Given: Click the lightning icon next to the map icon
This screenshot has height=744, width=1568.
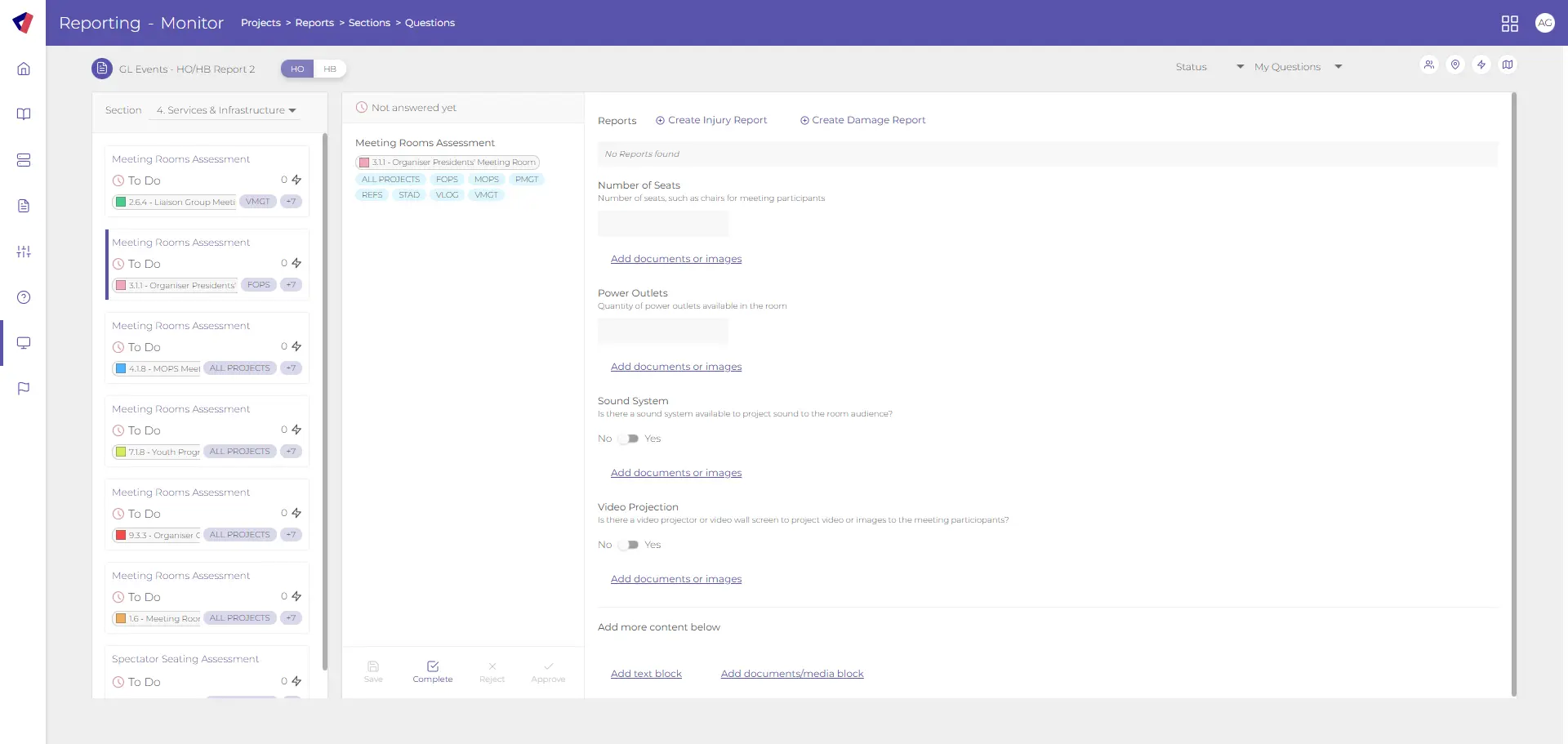Looking at the screenshot, I should [1482, 65].
